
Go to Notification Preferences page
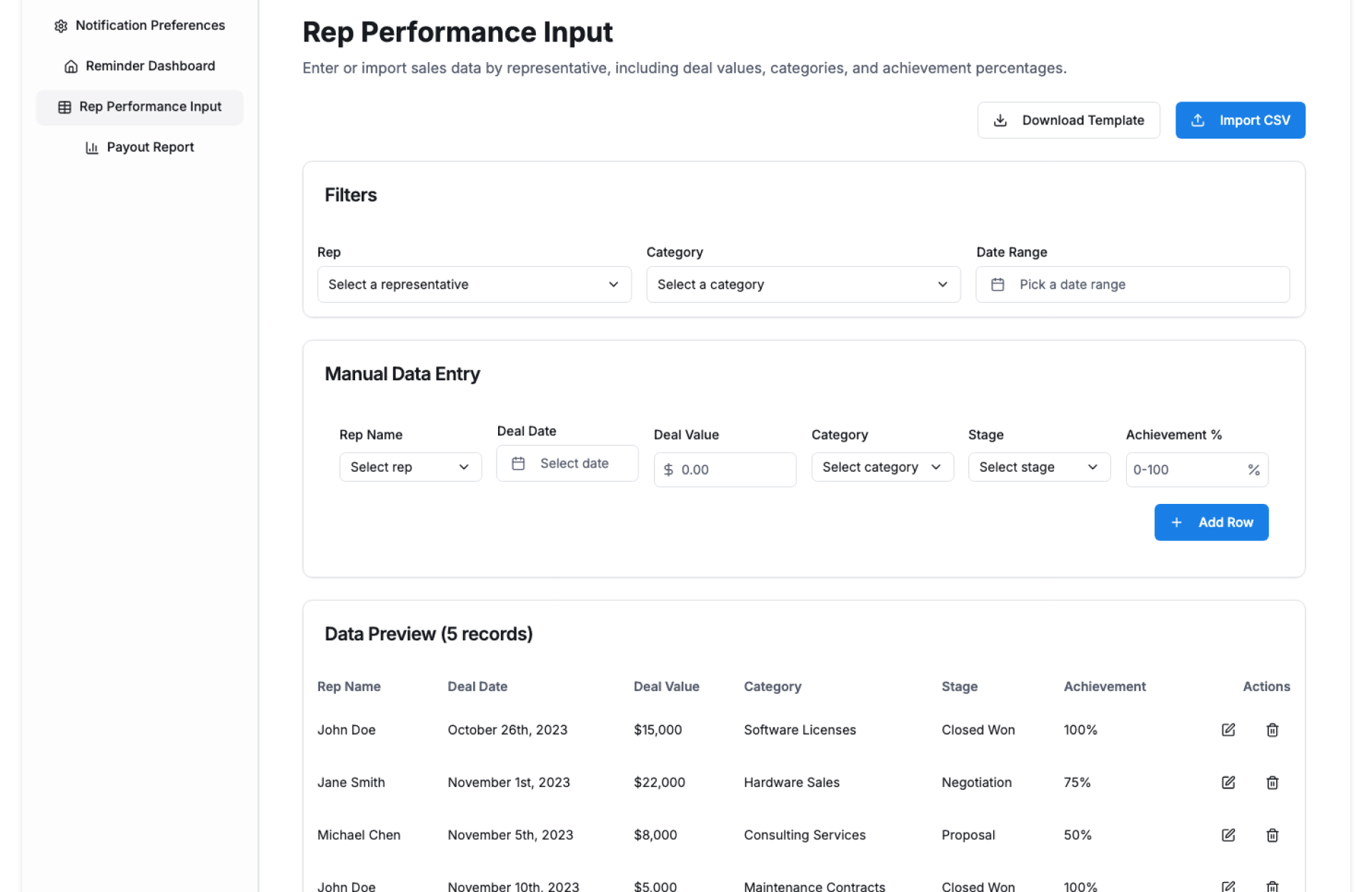click(140, 26)
